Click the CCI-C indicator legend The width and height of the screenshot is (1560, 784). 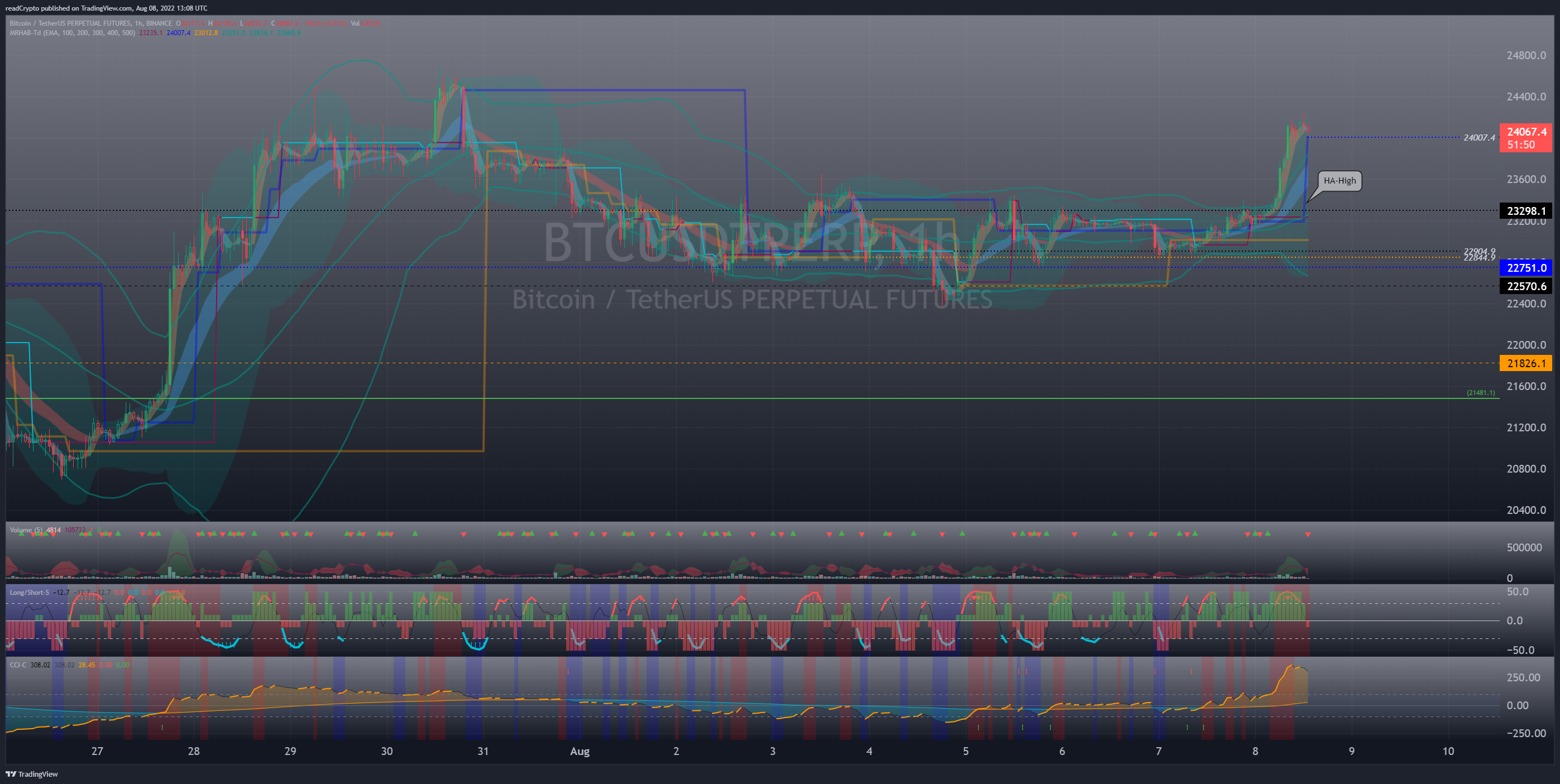tap(18, 665)
